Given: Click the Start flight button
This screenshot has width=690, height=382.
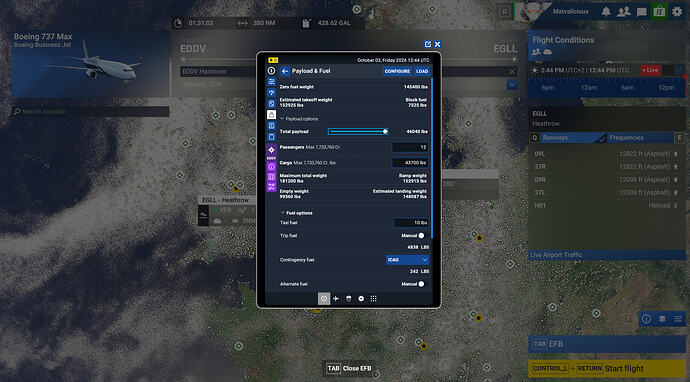Looking at the screenshot, I should tap(607, 368).
